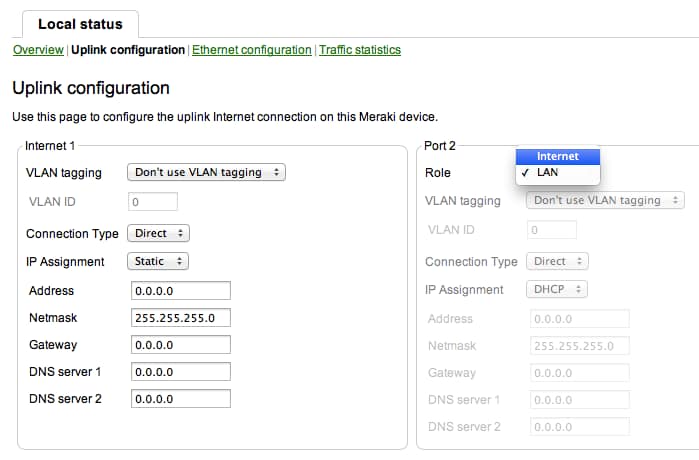Select the Local status tab
The image size is (699, 460).
(80, 24)
